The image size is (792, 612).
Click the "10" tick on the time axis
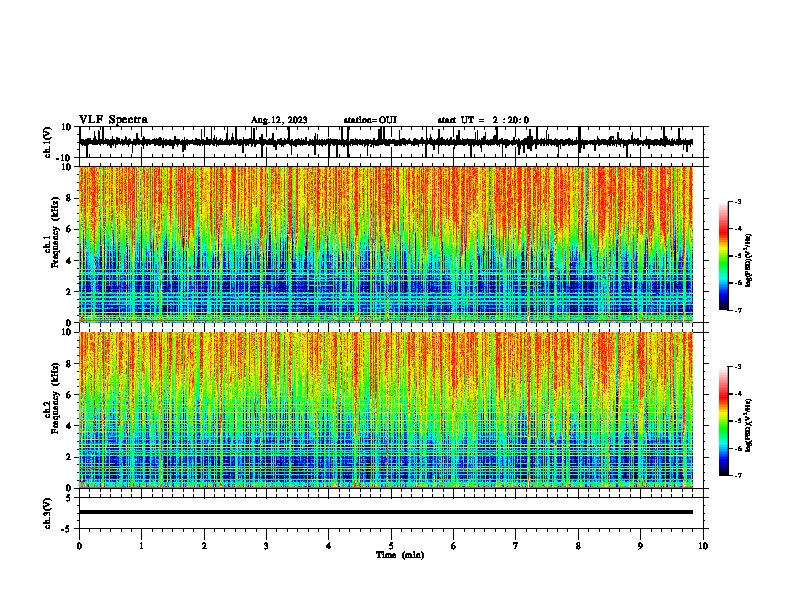coord(703,546)
